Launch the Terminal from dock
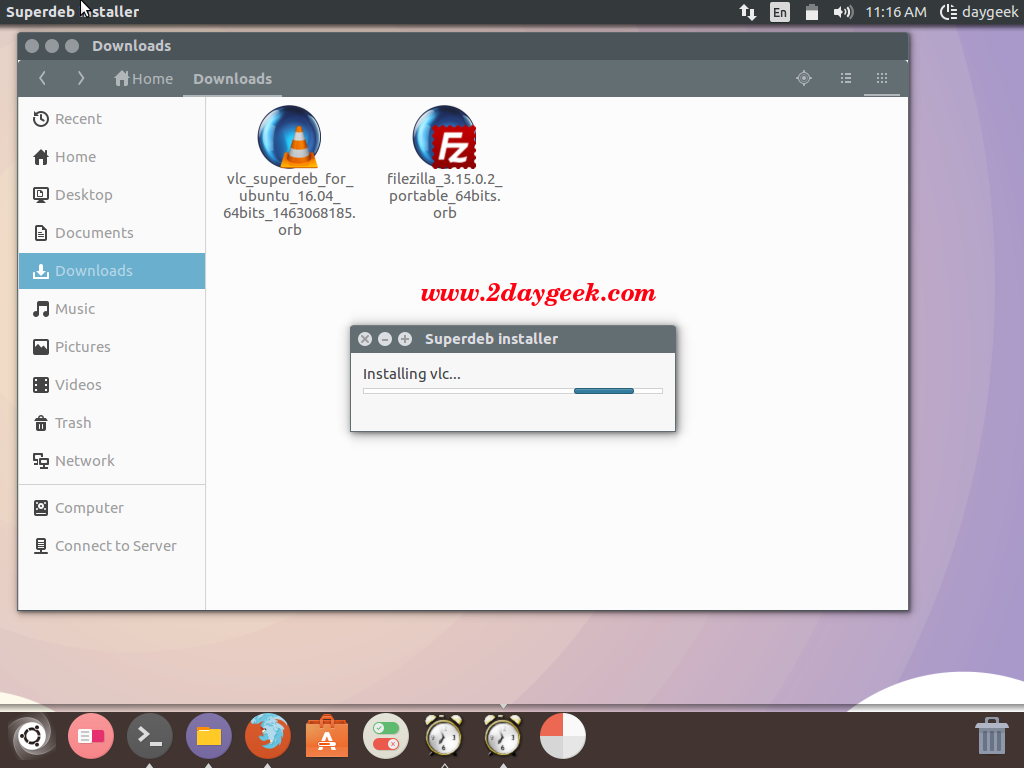The image size is (1024, 768). (150, 736)
